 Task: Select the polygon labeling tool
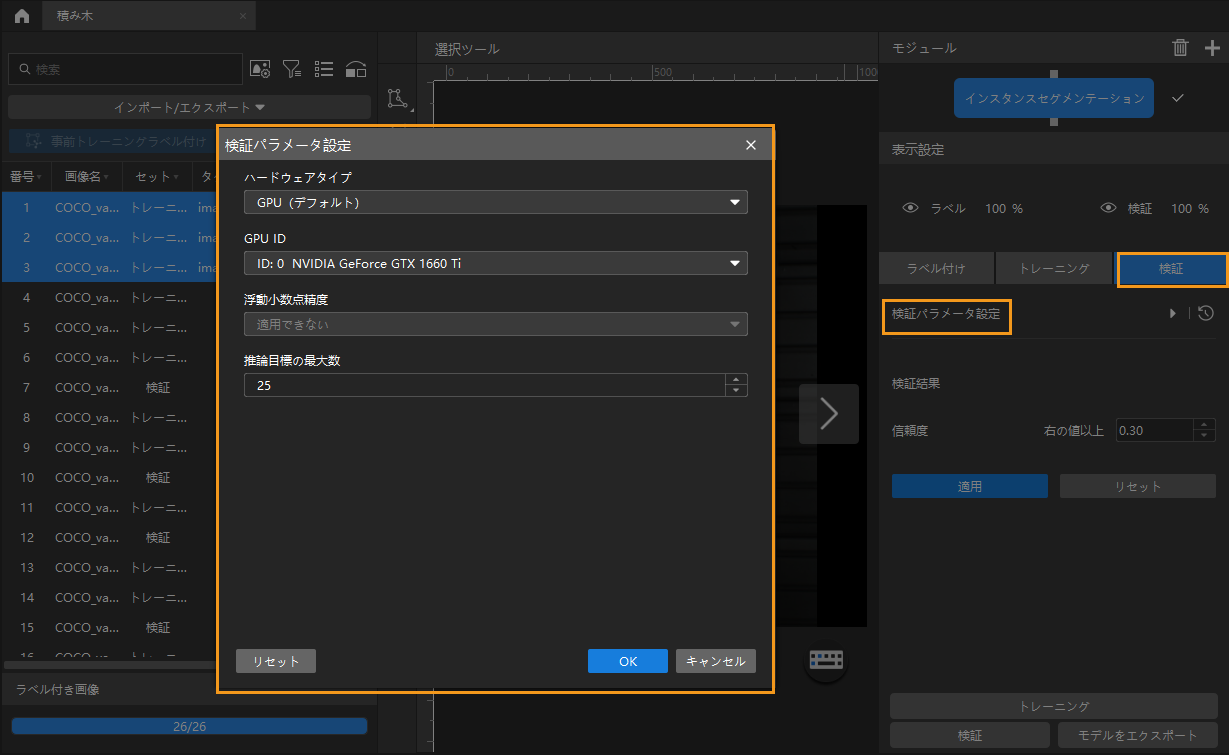pos(398,98)
